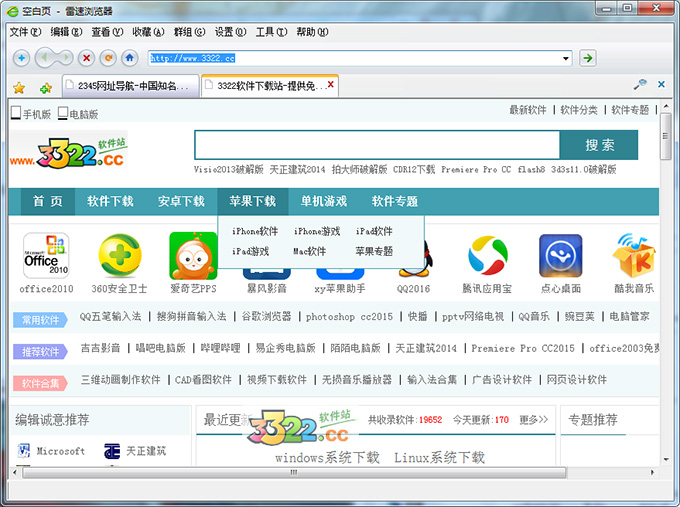Click the horizontal scrollbar thumb
The height and width of the screenshot is (507, 680).
[x=294, y=472]
